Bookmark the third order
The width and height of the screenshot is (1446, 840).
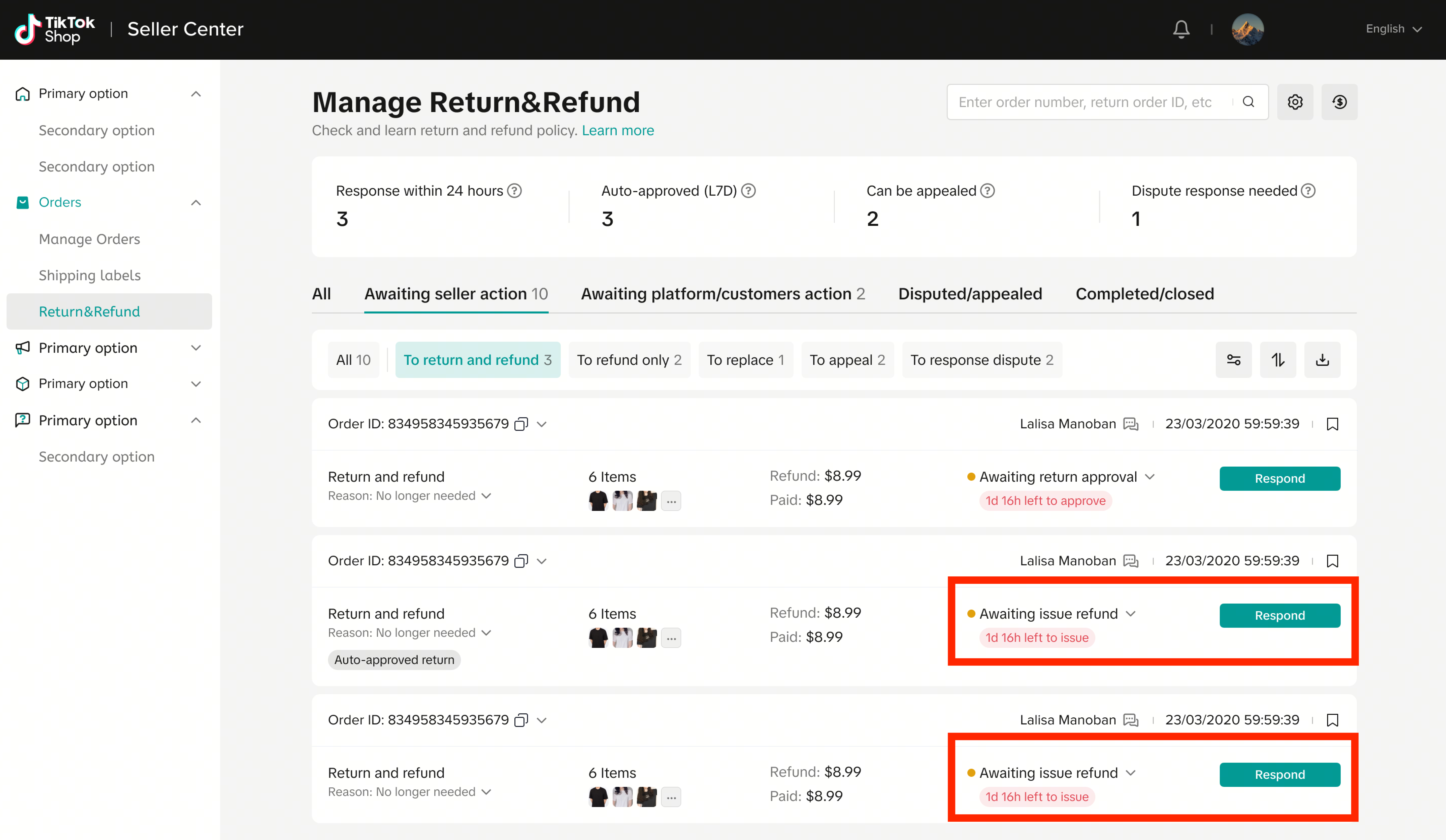(1332, 720)
